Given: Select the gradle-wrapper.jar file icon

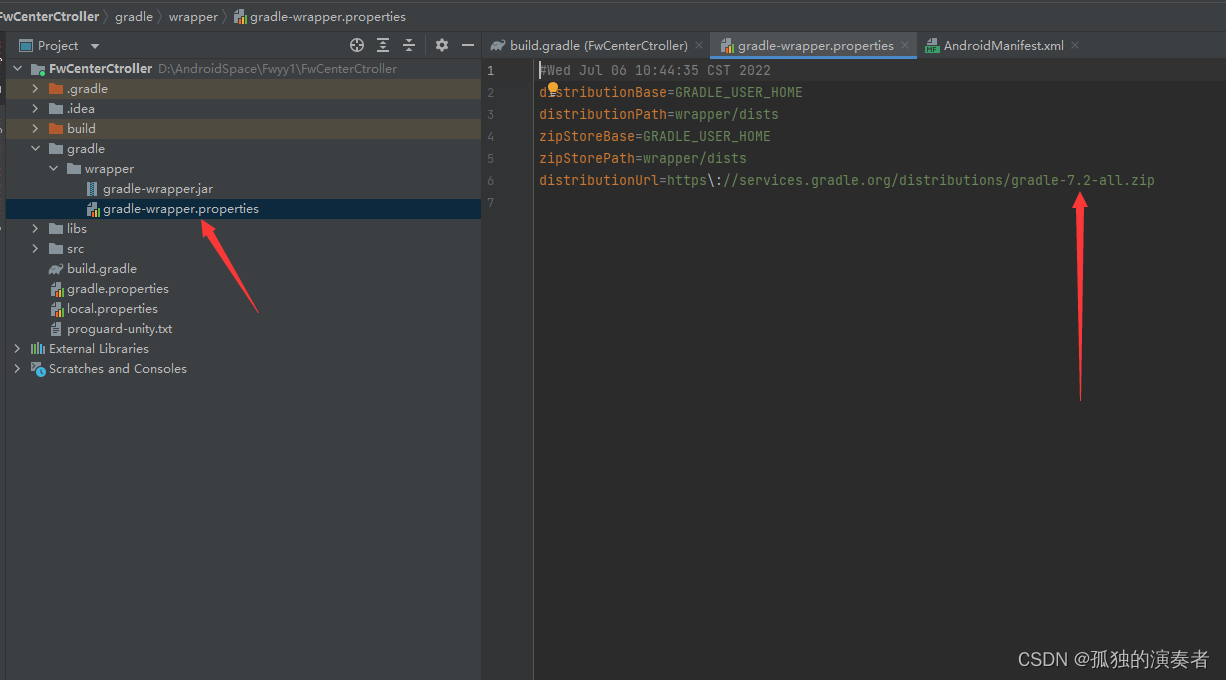Looking at the screenshot, I should 93,189.
